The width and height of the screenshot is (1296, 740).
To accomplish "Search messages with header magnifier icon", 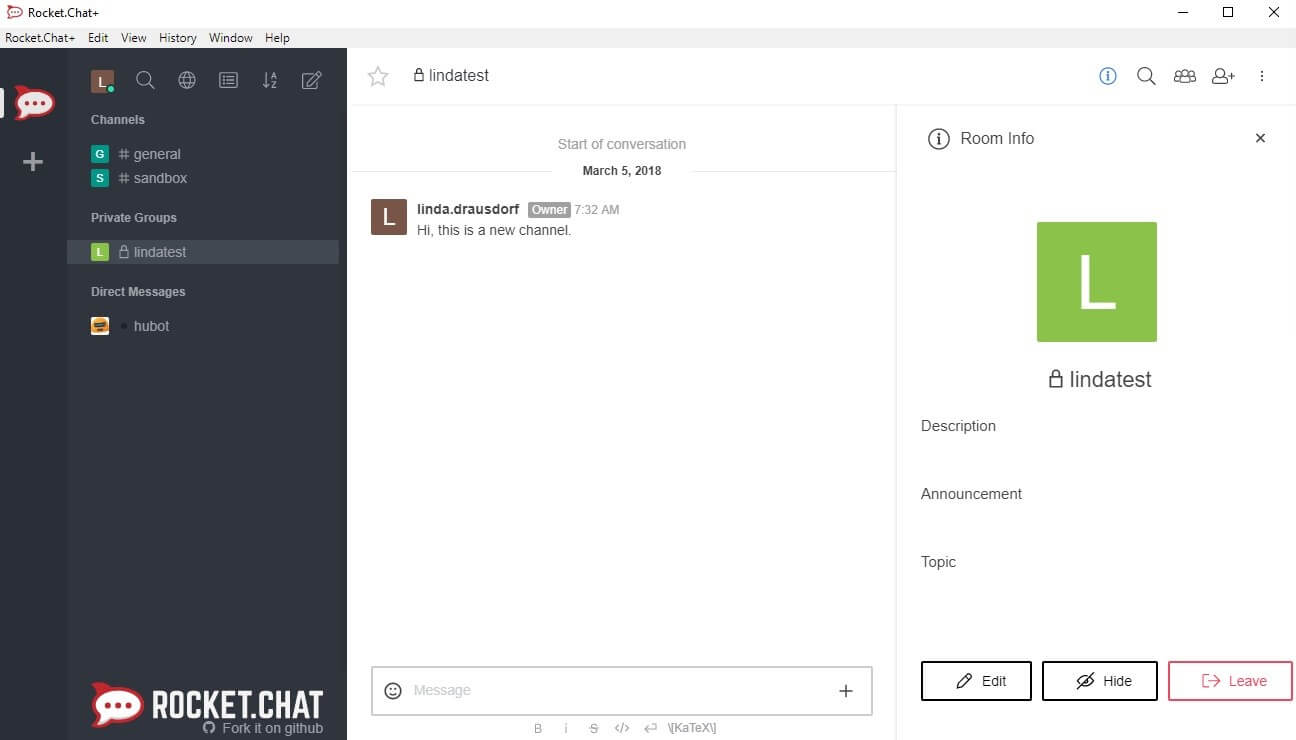I will [x=1146, y=76].
